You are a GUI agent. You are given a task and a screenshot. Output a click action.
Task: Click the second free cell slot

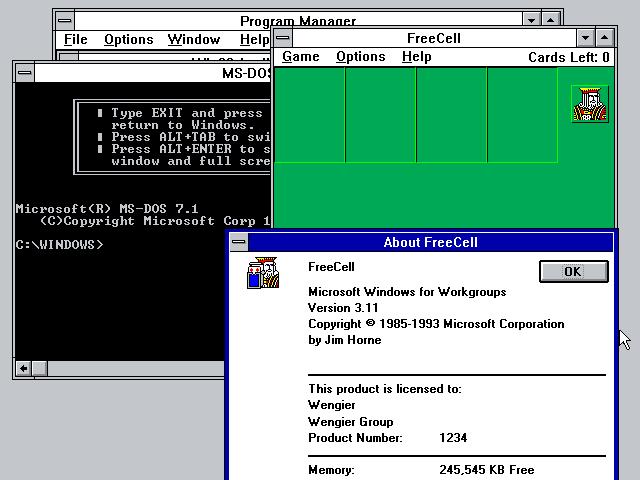[x=381, y=115]
